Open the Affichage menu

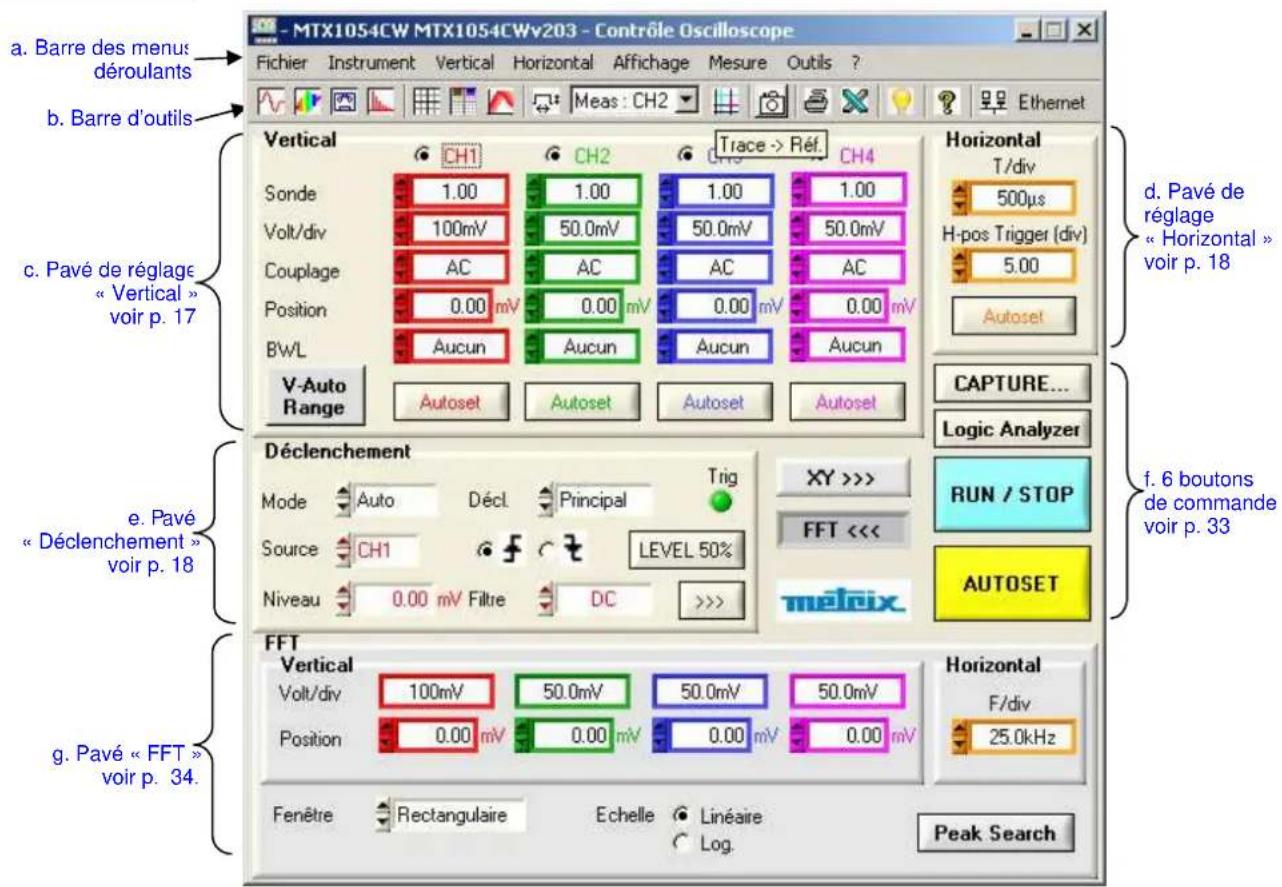pos(651,61)
